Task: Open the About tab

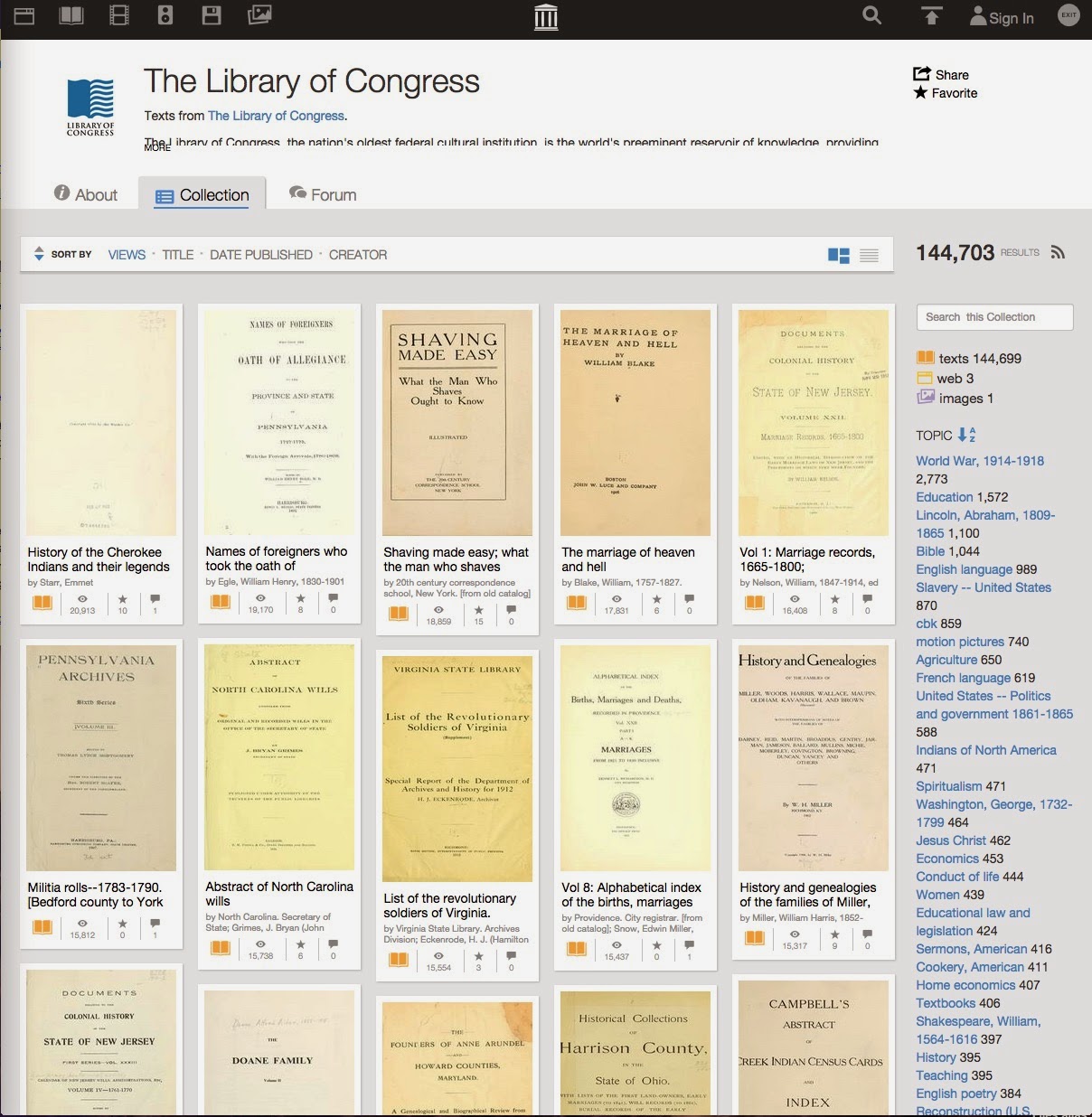Action: click(x=86, y=193)
